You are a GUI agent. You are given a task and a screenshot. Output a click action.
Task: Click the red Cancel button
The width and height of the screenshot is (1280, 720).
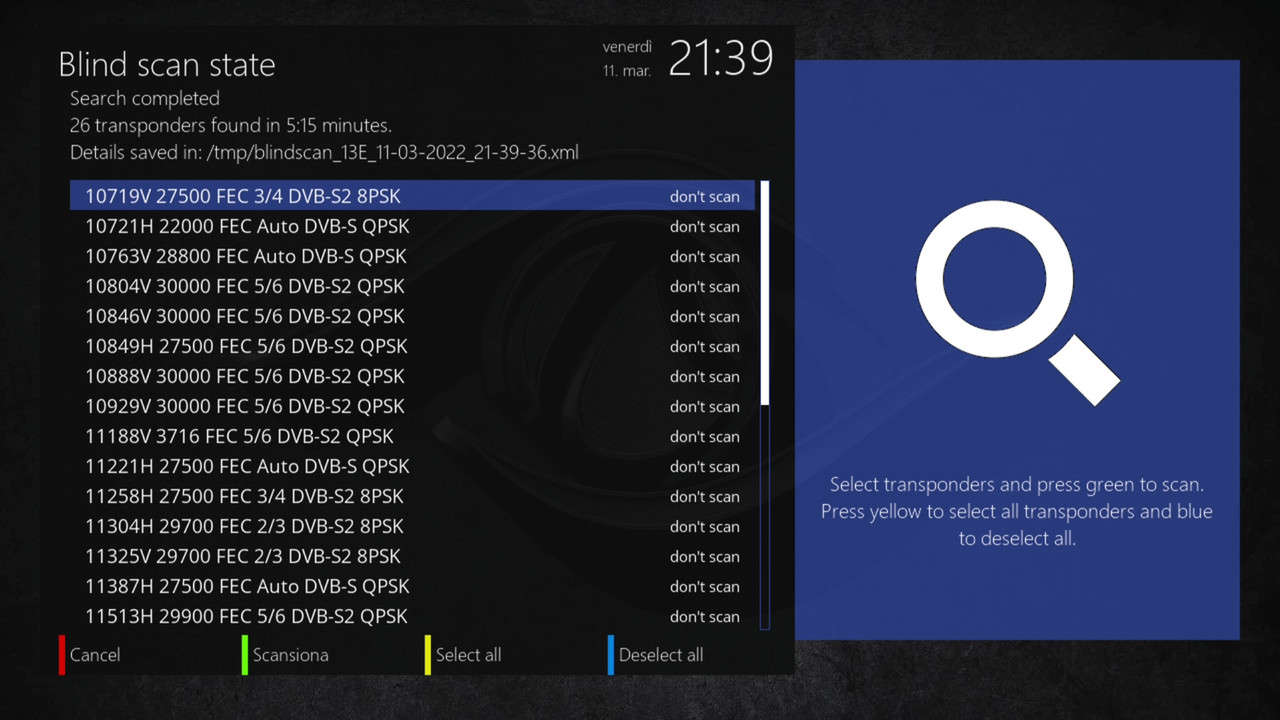coord(90,655)
